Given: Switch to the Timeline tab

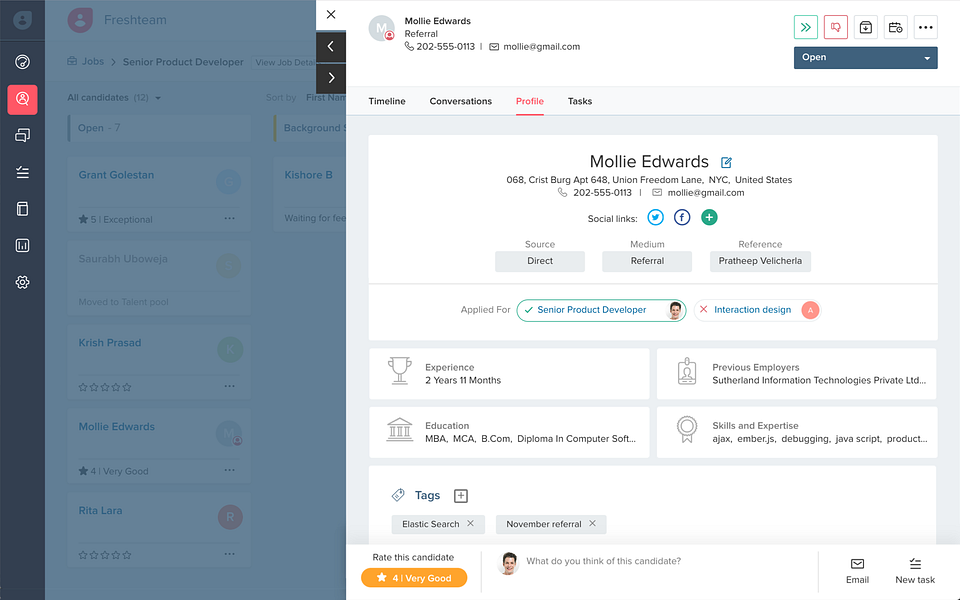Looking at the screenshot, I should (x=387, y=101).
